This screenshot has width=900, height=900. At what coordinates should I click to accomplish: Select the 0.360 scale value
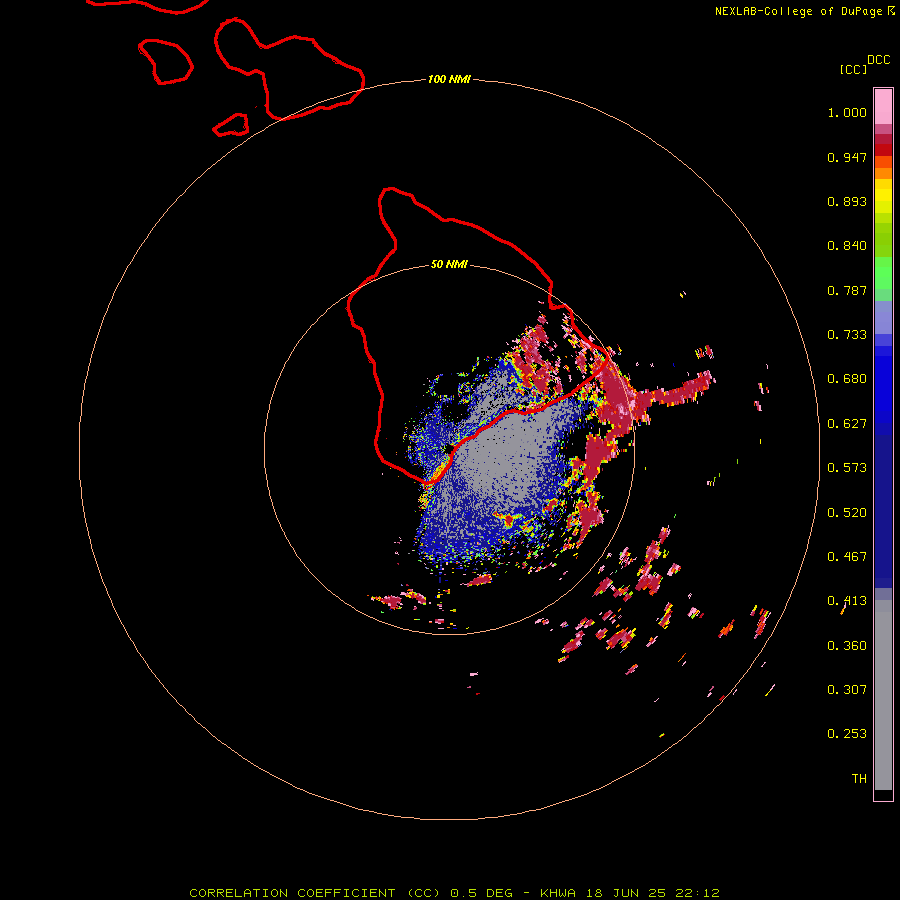click(847, 646)
